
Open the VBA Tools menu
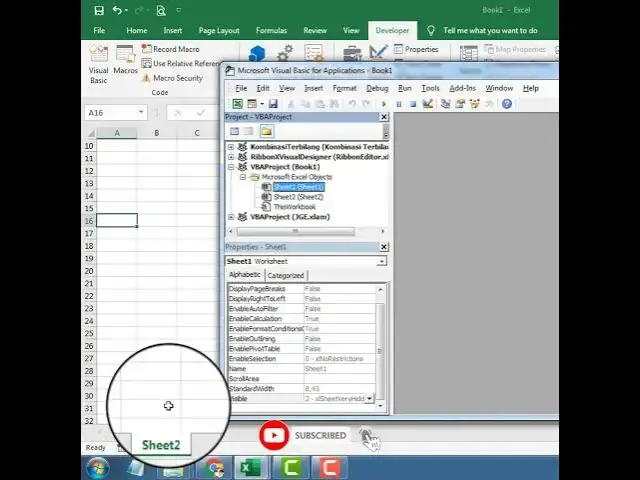point(430,88)
